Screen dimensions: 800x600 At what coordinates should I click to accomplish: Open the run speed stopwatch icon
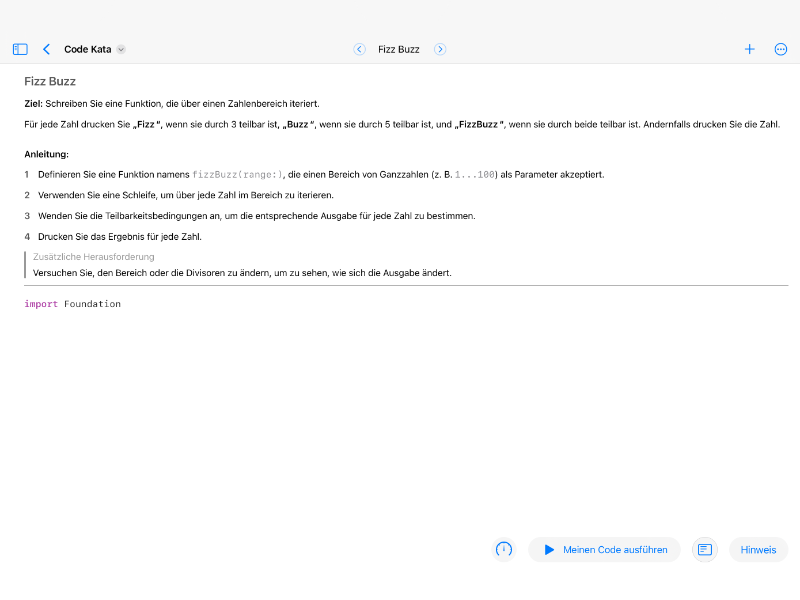coord(504,549)
